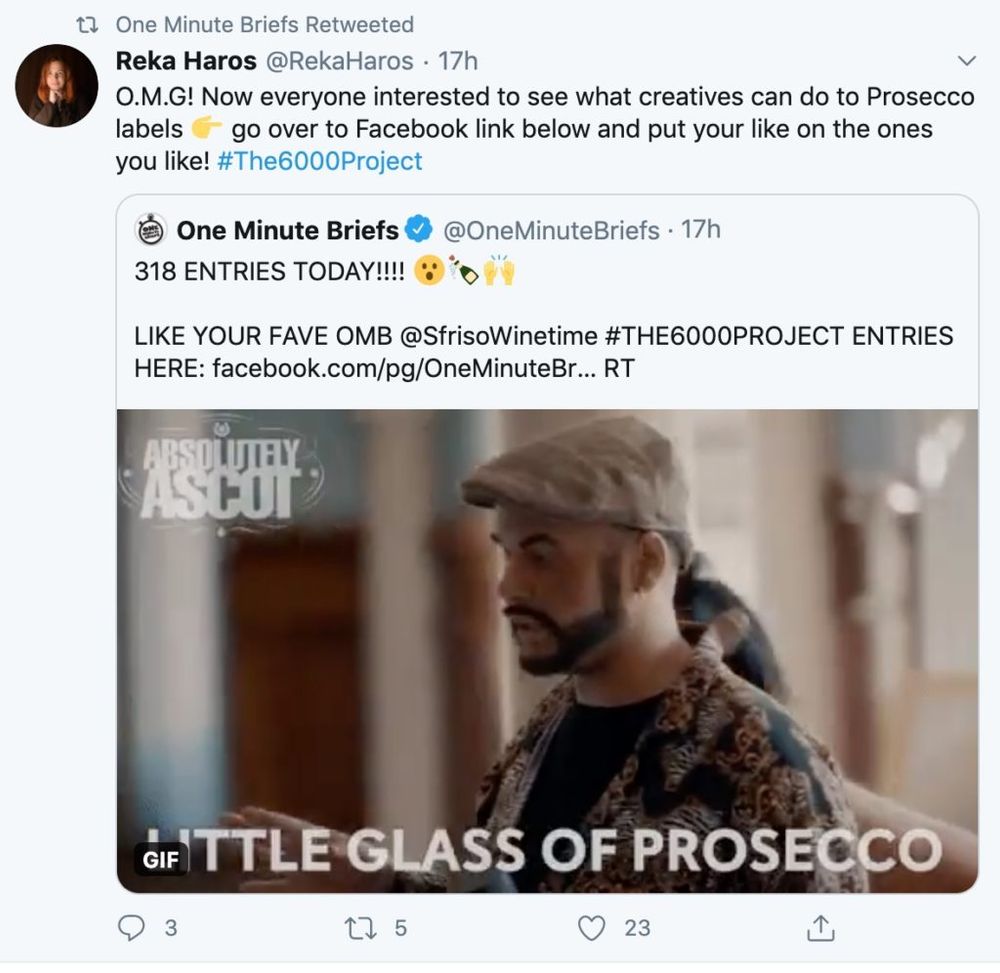The image size is (1000, 973).
Task: Click One Minute Briefs logo avatar
Action: click(x=150, y=230)
